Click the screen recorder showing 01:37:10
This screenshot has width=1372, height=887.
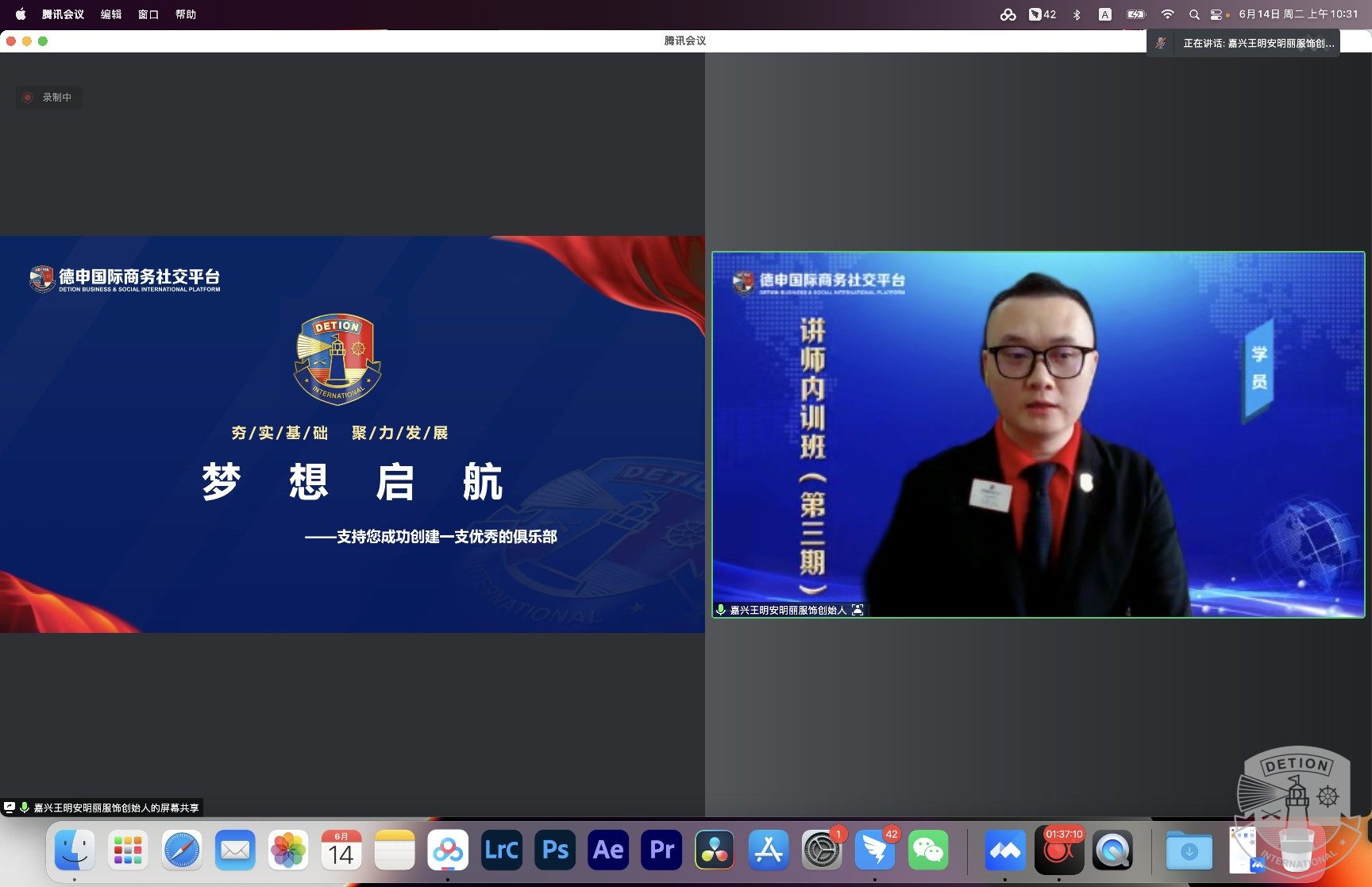[x=1059, y=850]
